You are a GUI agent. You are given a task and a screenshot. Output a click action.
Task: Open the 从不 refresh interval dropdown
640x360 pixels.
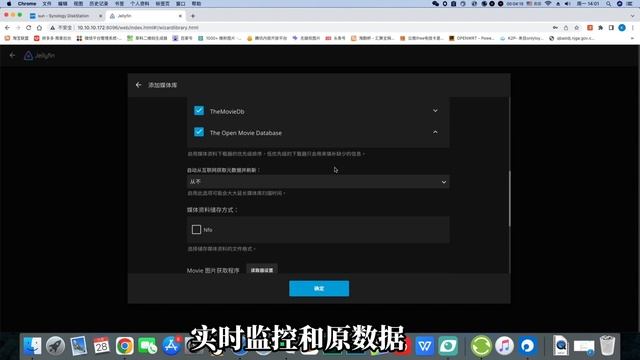click(318, 182)
